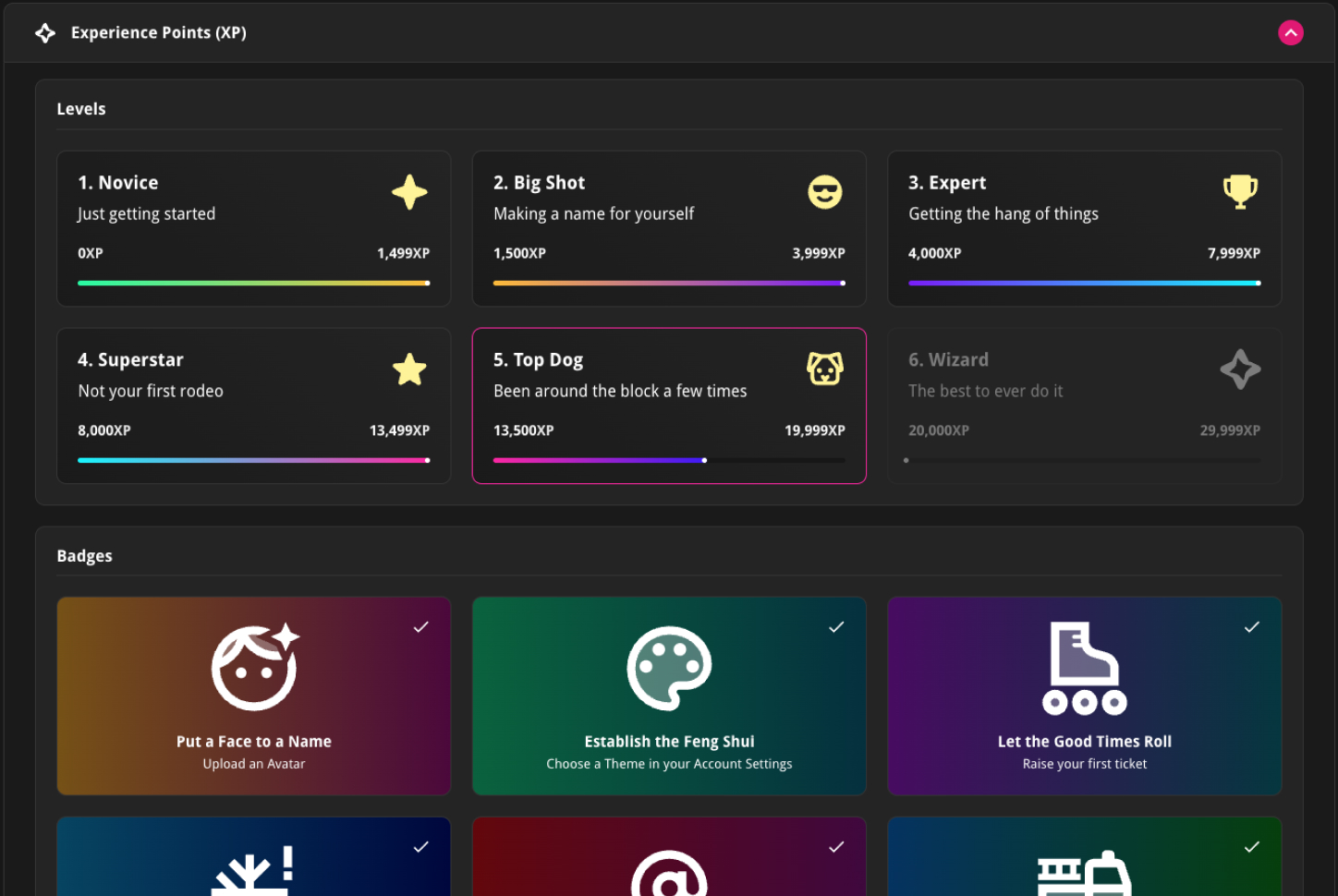The height and width of the screenshot is (896, 1338).
Task: Click the 19,999XP value in Top Dog card
Action: [x=815, y=430]
